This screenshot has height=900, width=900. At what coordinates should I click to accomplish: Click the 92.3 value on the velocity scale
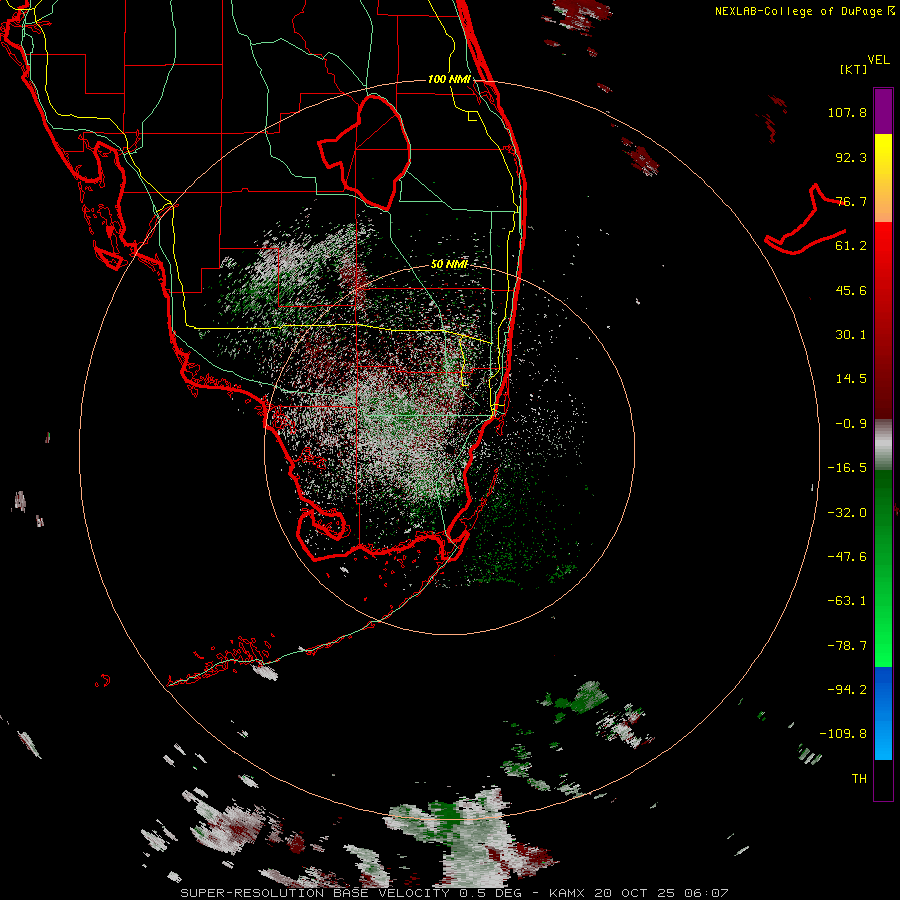tap(851, 157)
